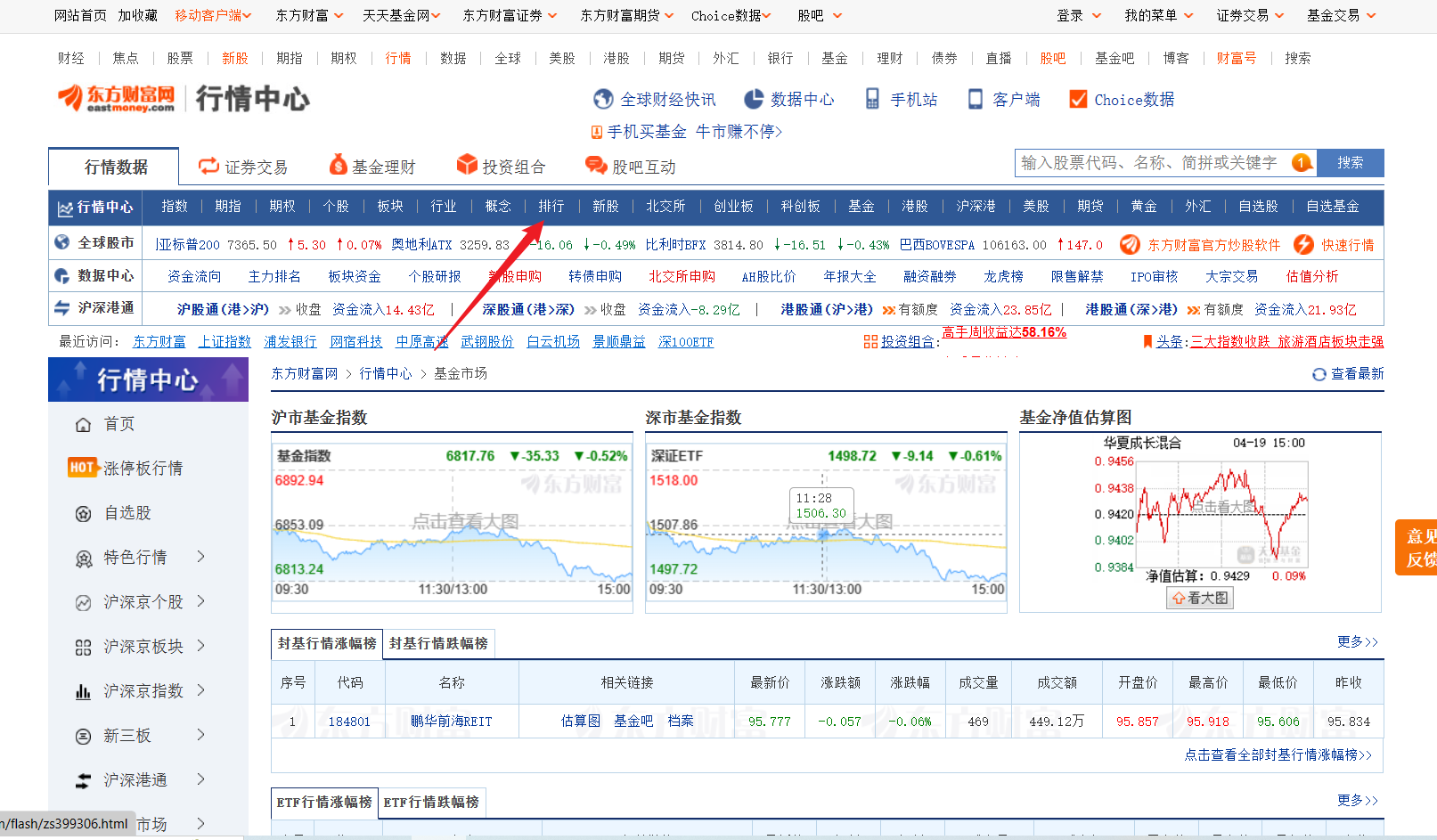Click the 看大图 button under fund chart
The height and width of the screenshot is (840, 1437).
tap(1200, 598)
